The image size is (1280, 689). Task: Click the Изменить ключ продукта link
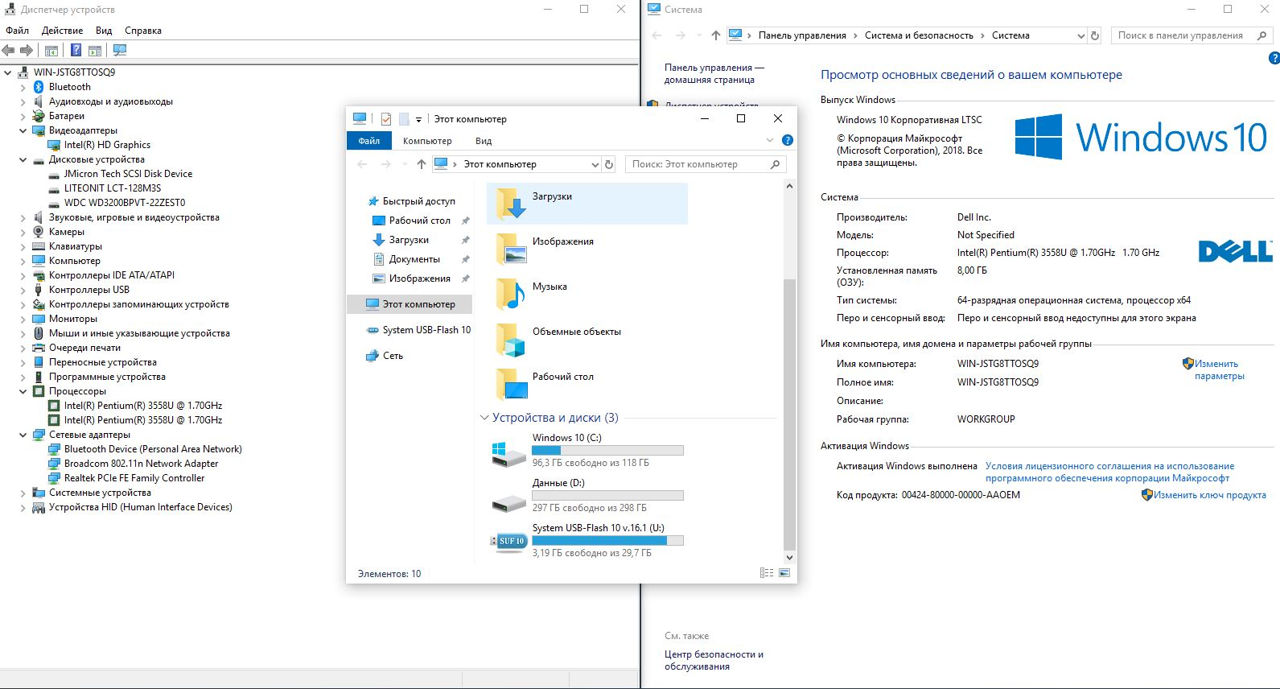point(1210,495)
